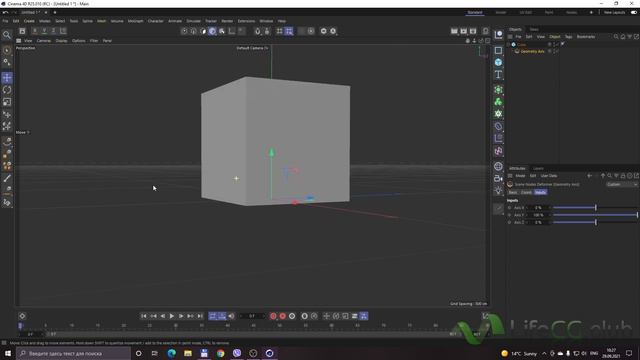Adjust the Axis Z slider

click(x=595, y=222)
